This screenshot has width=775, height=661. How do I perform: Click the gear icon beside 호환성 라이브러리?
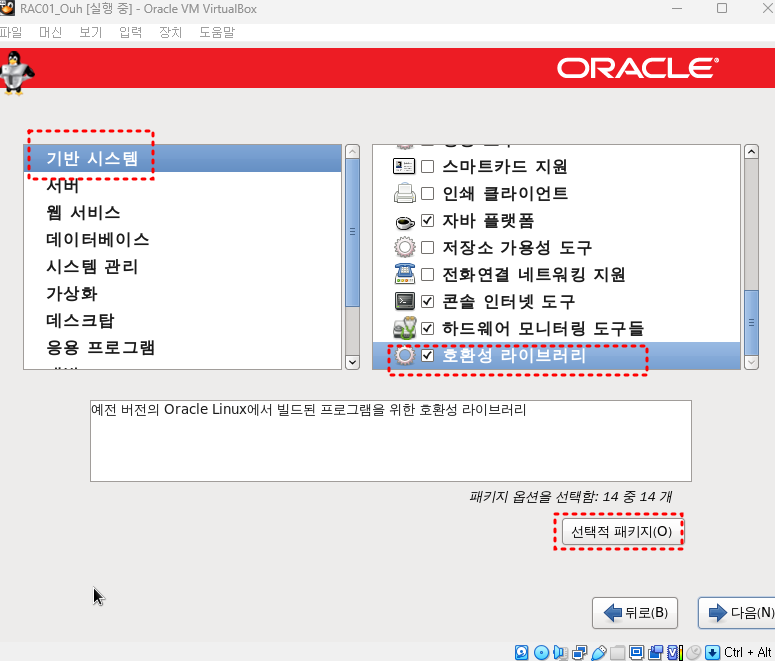click(x=405, y=355)
